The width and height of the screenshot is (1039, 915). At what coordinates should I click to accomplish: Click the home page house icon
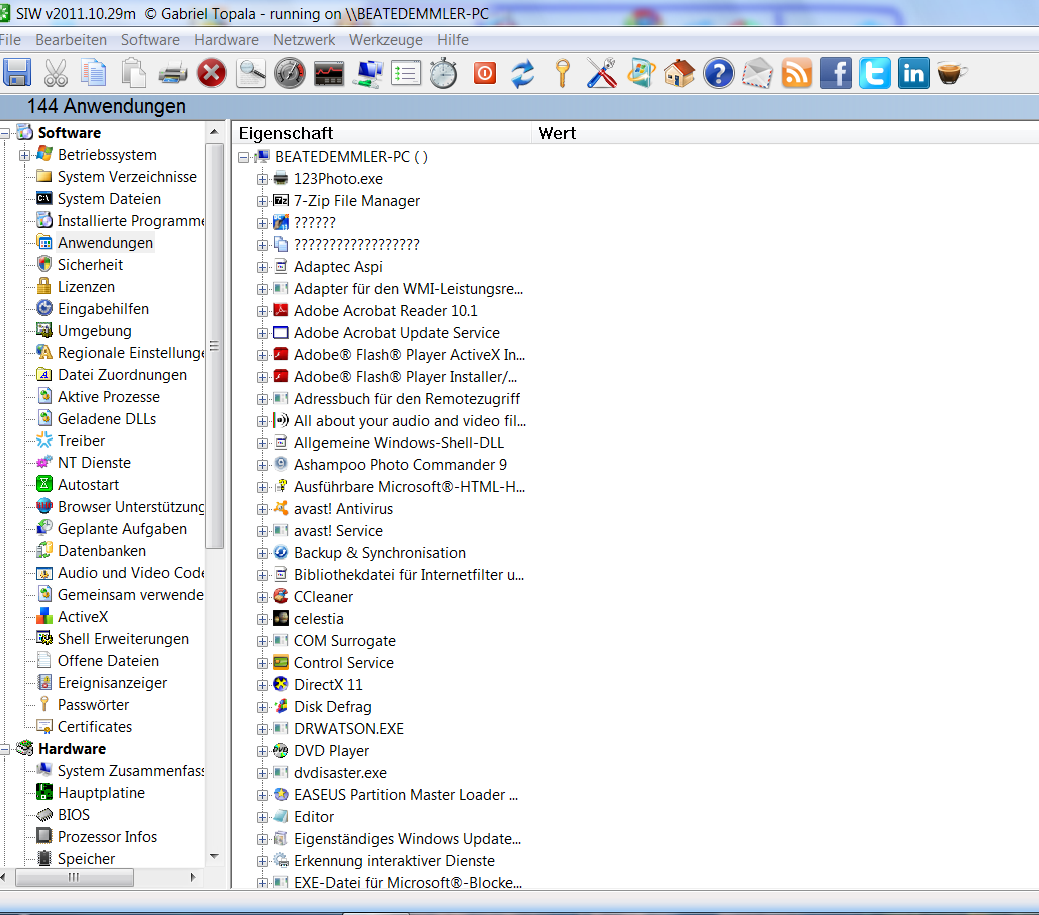tap(679, 73)
